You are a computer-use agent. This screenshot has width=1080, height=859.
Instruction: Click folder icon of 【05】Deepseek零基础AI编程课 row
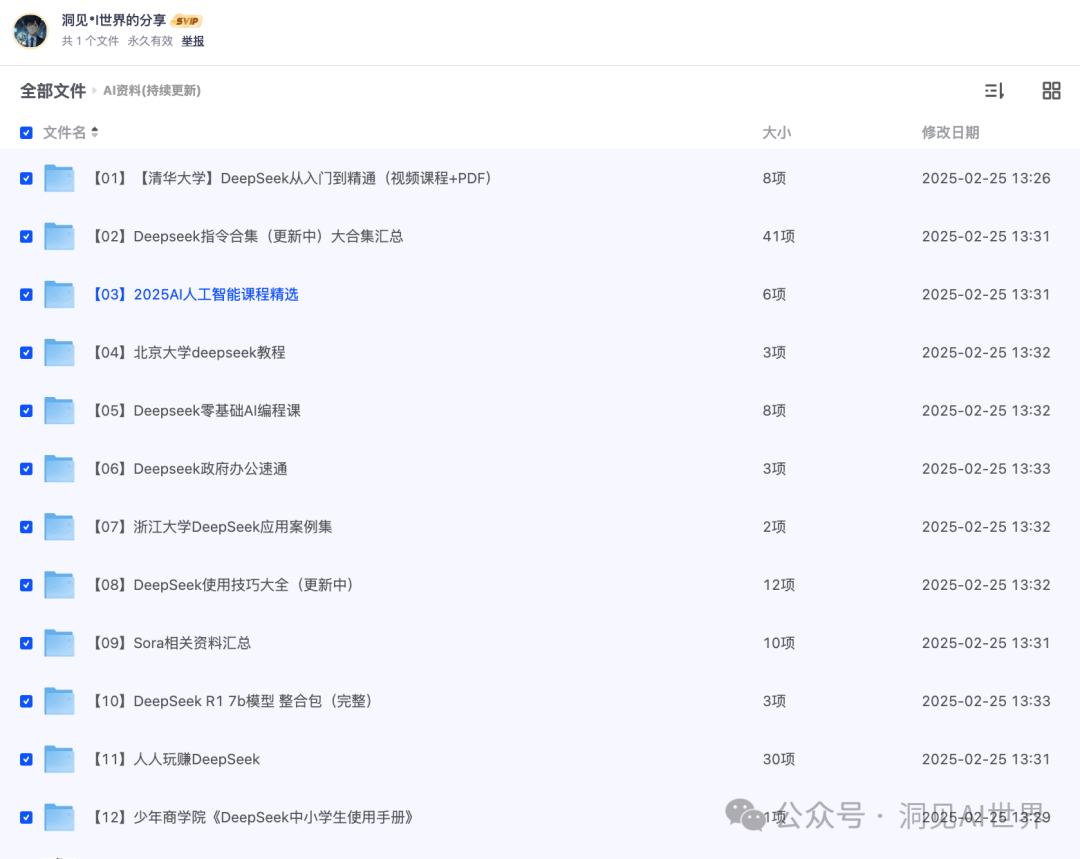(x=59, y=411)
